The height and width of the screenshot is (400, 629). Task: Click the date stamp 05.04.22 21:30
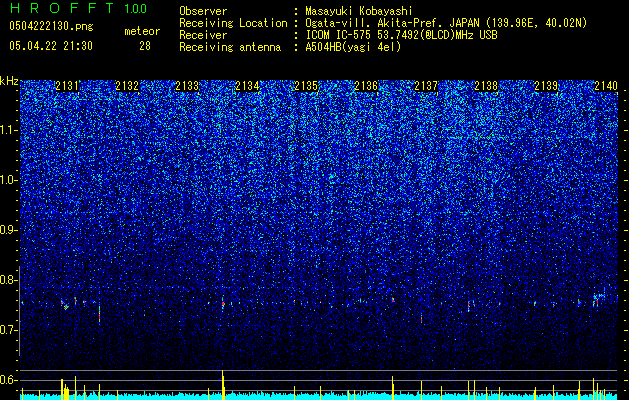coord(51,46)
